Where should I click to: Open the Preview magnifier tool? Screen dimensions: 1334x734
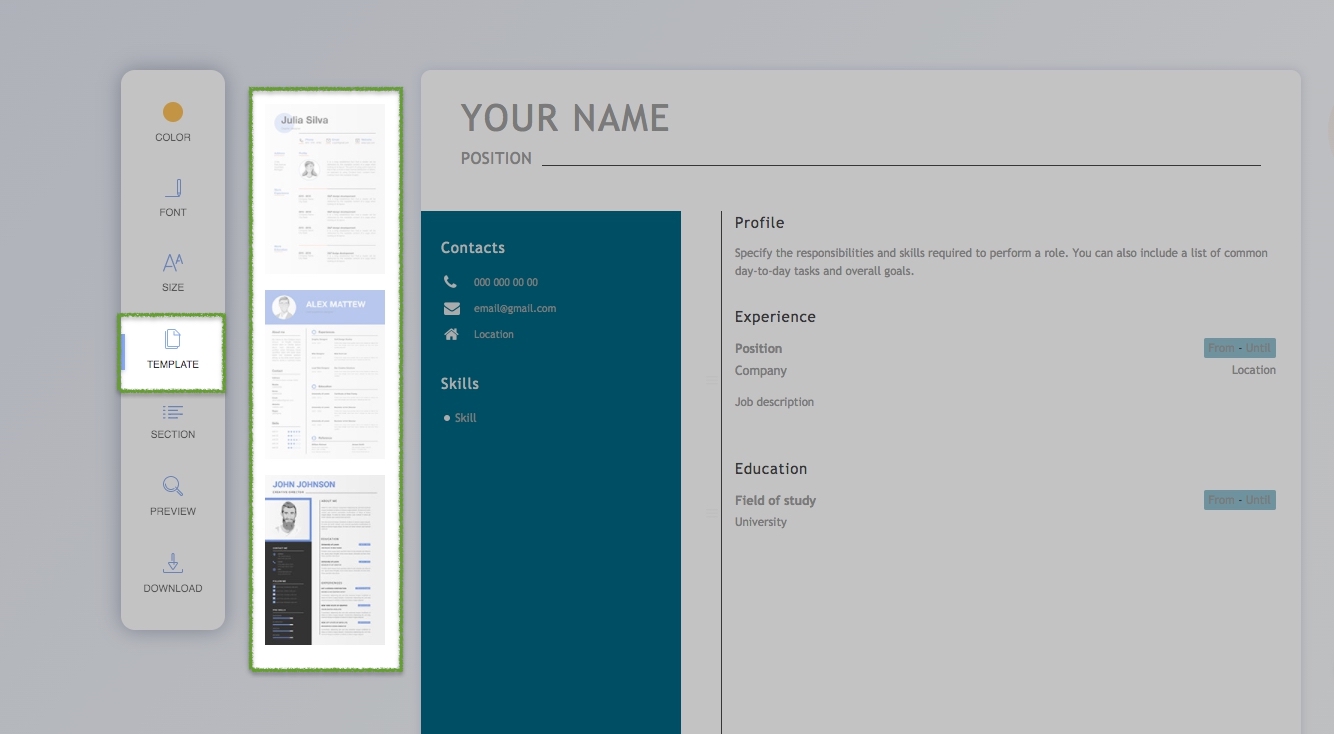pos(173,497)
